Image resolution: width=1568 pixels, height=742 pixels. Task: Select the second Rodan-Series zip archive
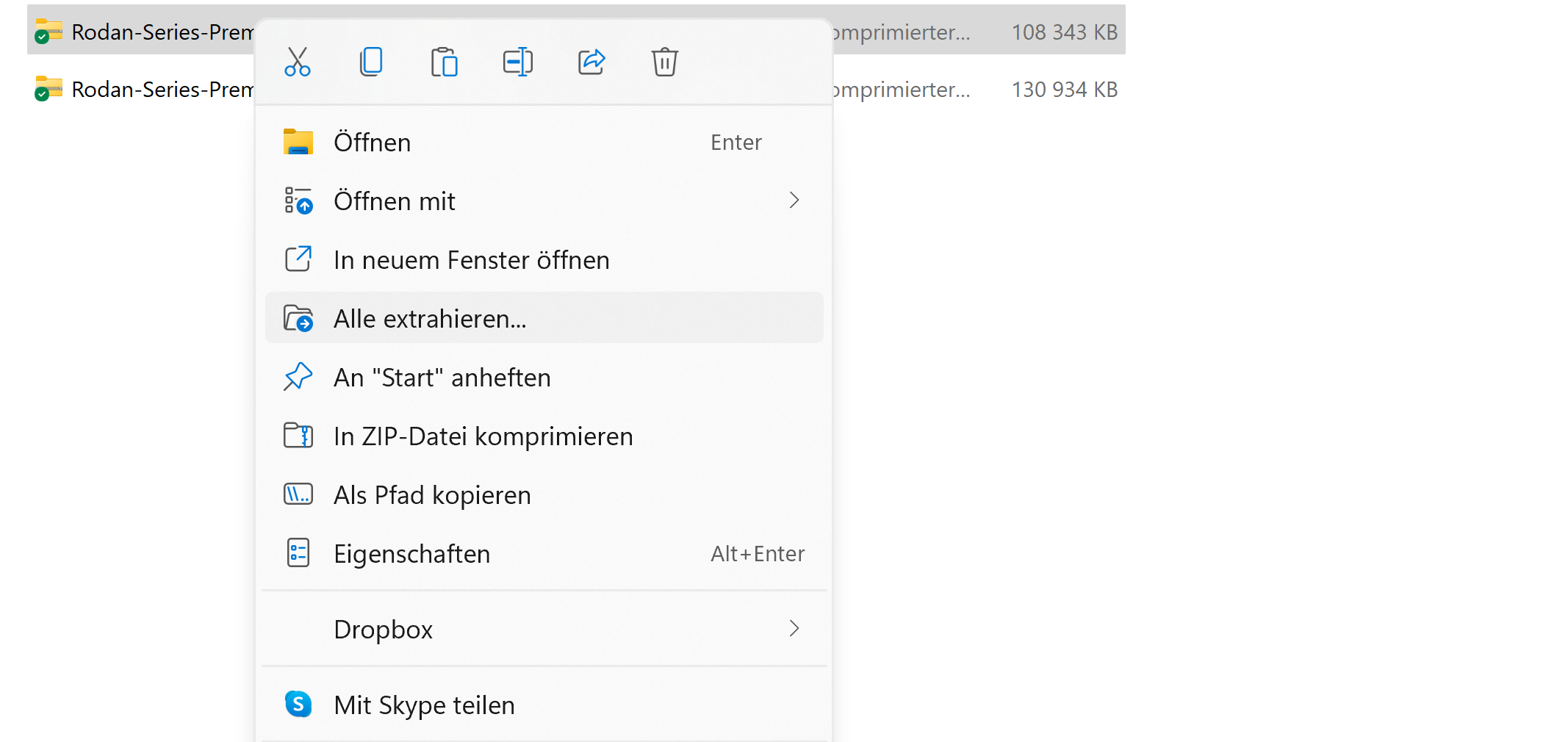(x=147, y=89)
